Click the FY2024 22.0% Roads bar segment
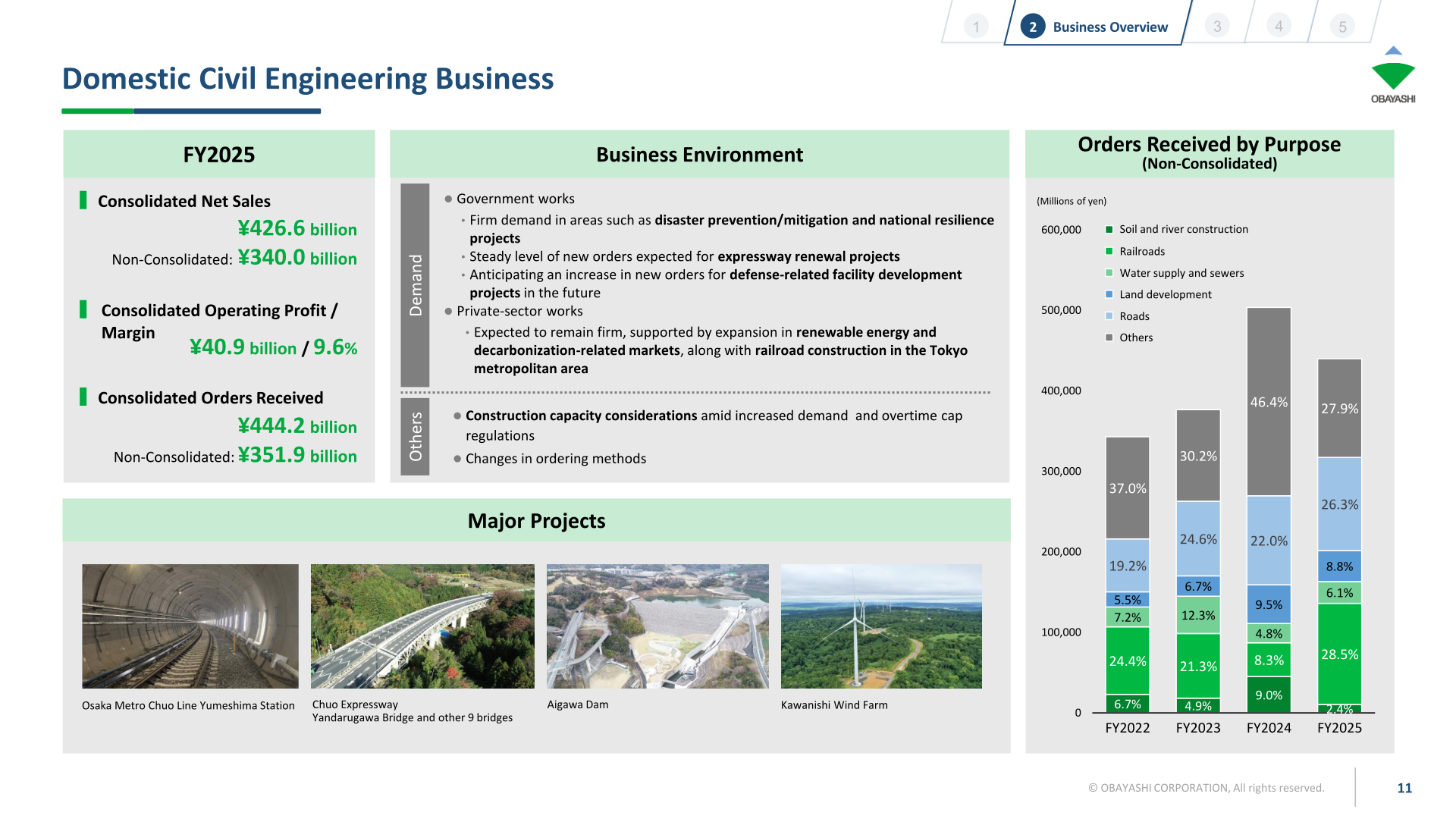The image size is (1456, 819). click(1269, 541)
